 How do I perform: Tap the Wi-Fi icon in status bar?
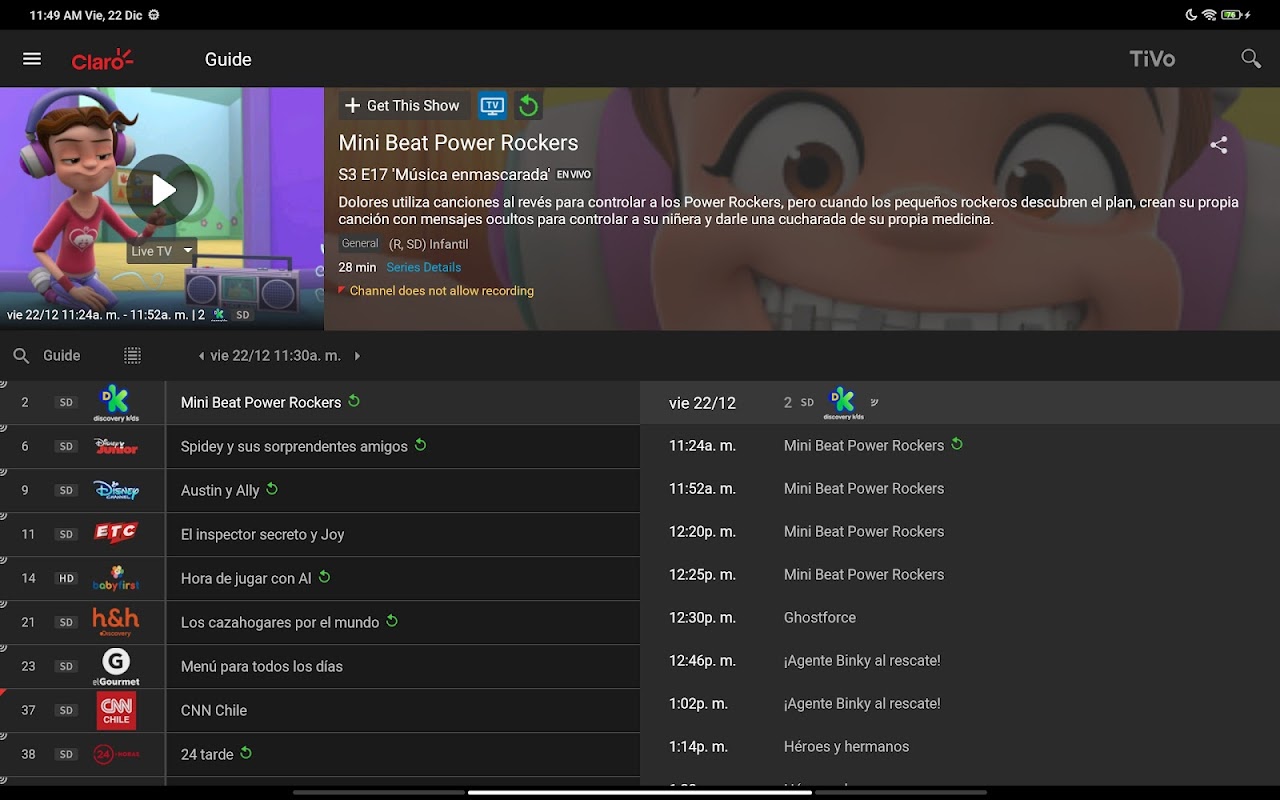1209,15
